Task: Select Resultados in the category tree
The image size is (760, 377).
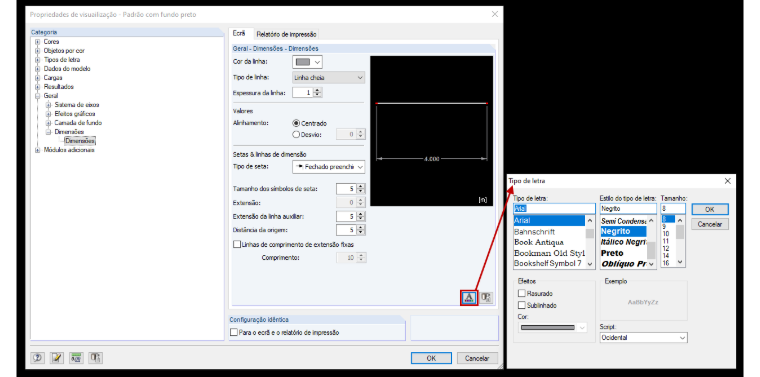Action: 59,87
